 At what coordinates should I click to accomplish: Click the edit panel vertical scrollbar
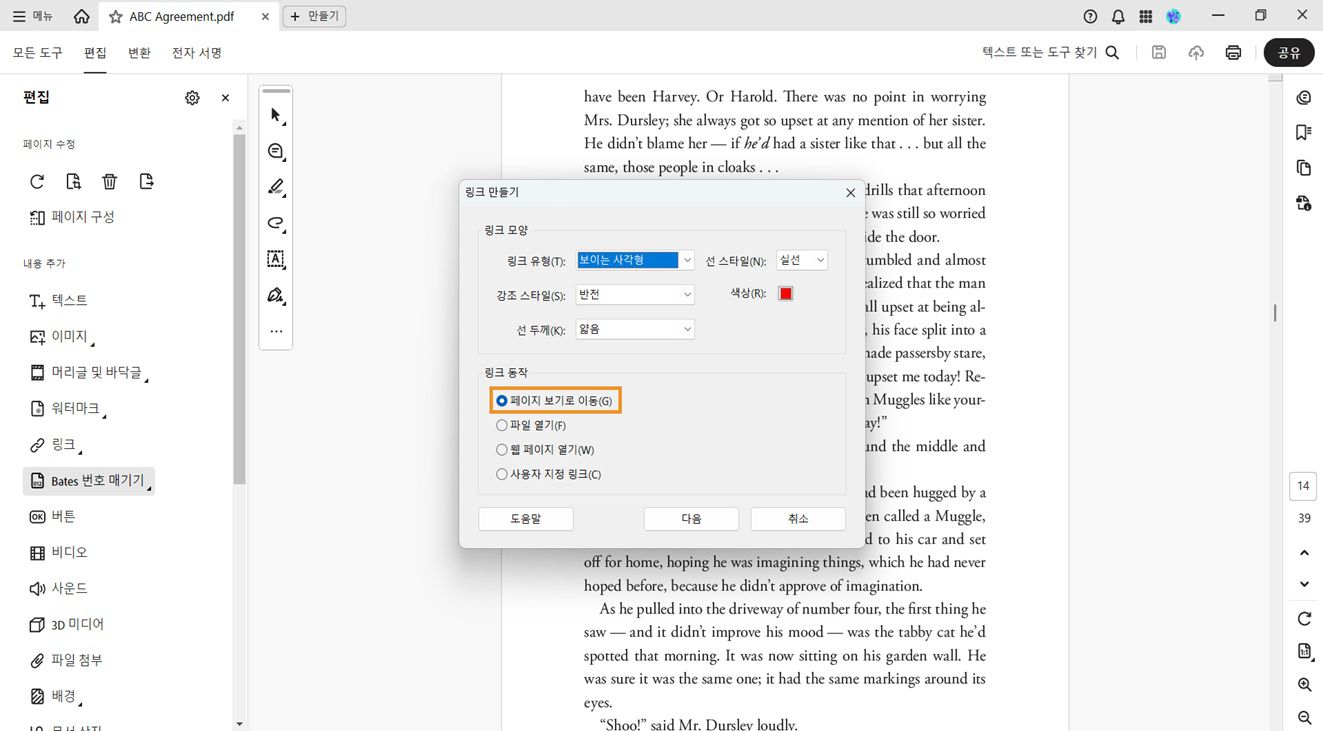point(239,310)
